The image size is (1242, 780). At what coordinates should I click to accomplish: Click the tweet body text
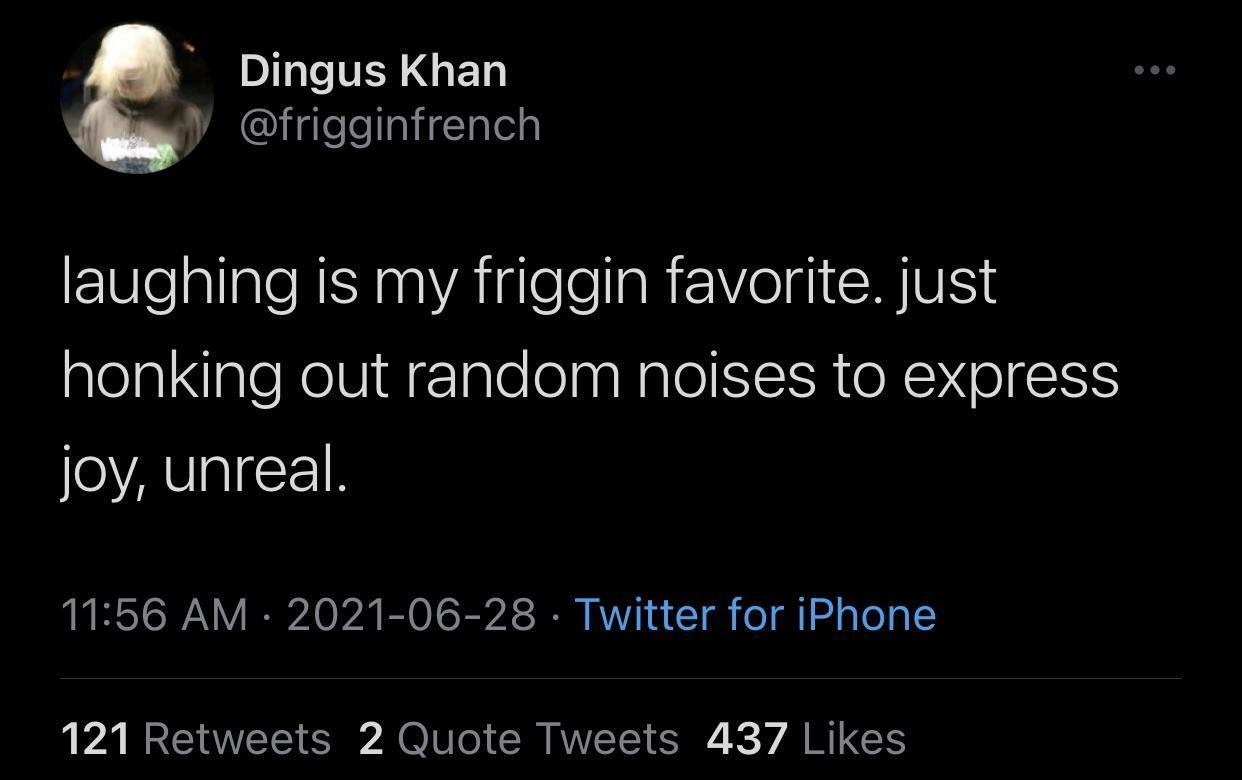pos(590,375)
